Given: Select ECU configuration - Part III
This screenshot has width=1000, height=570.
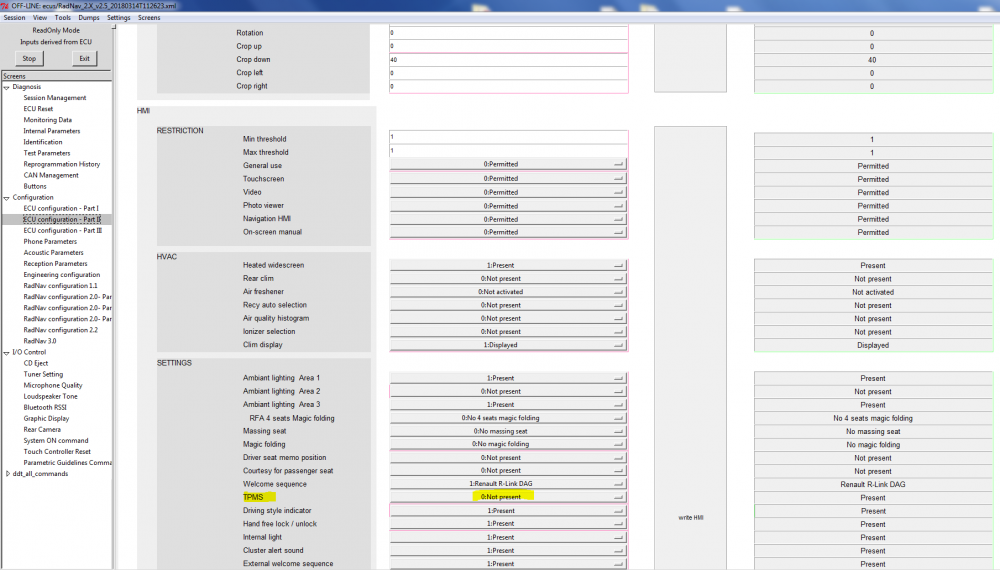Looking at the screenshot, I should 62,231.
